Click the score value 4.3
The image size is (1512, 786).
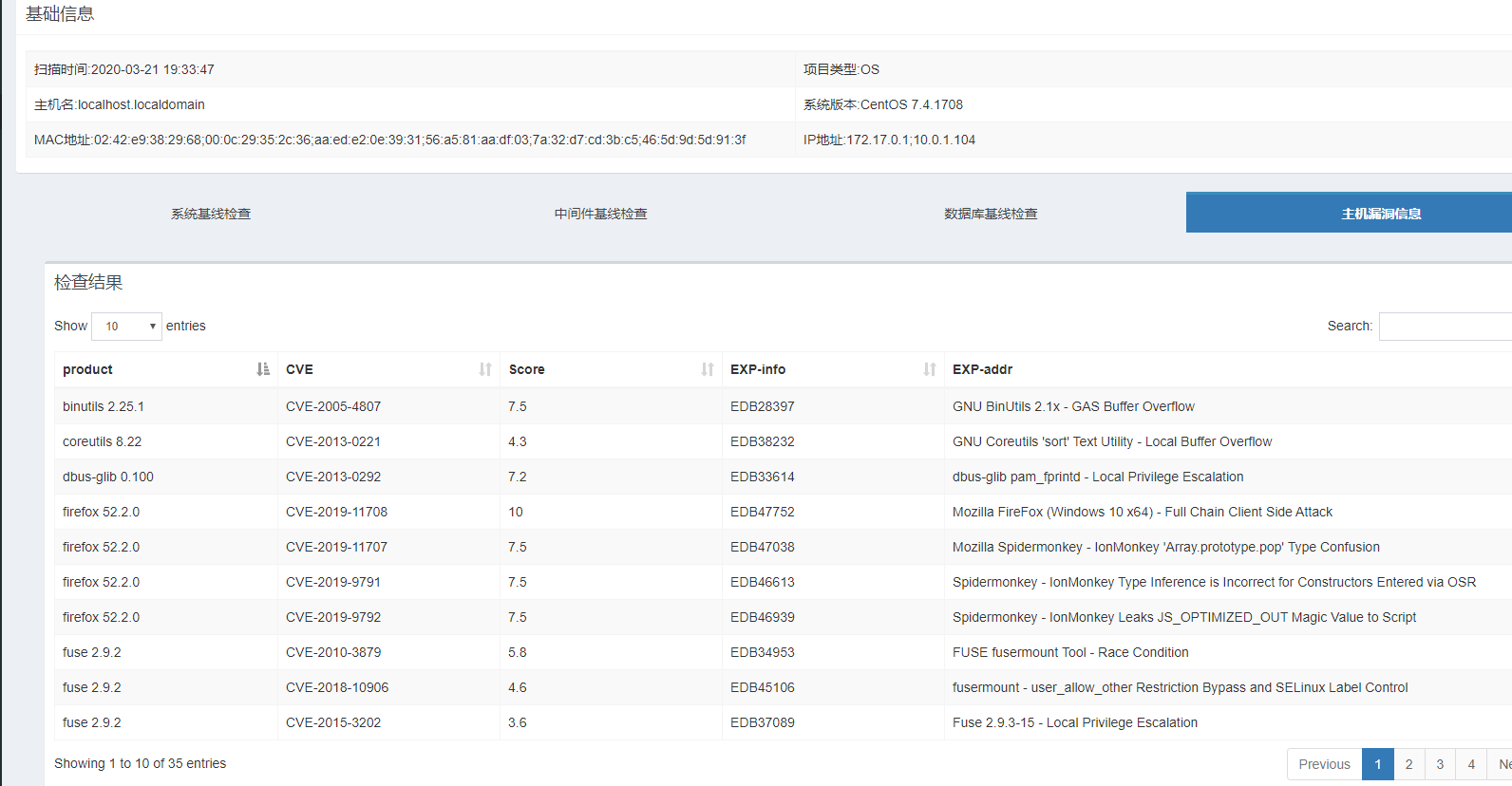(x=518, y=441)
